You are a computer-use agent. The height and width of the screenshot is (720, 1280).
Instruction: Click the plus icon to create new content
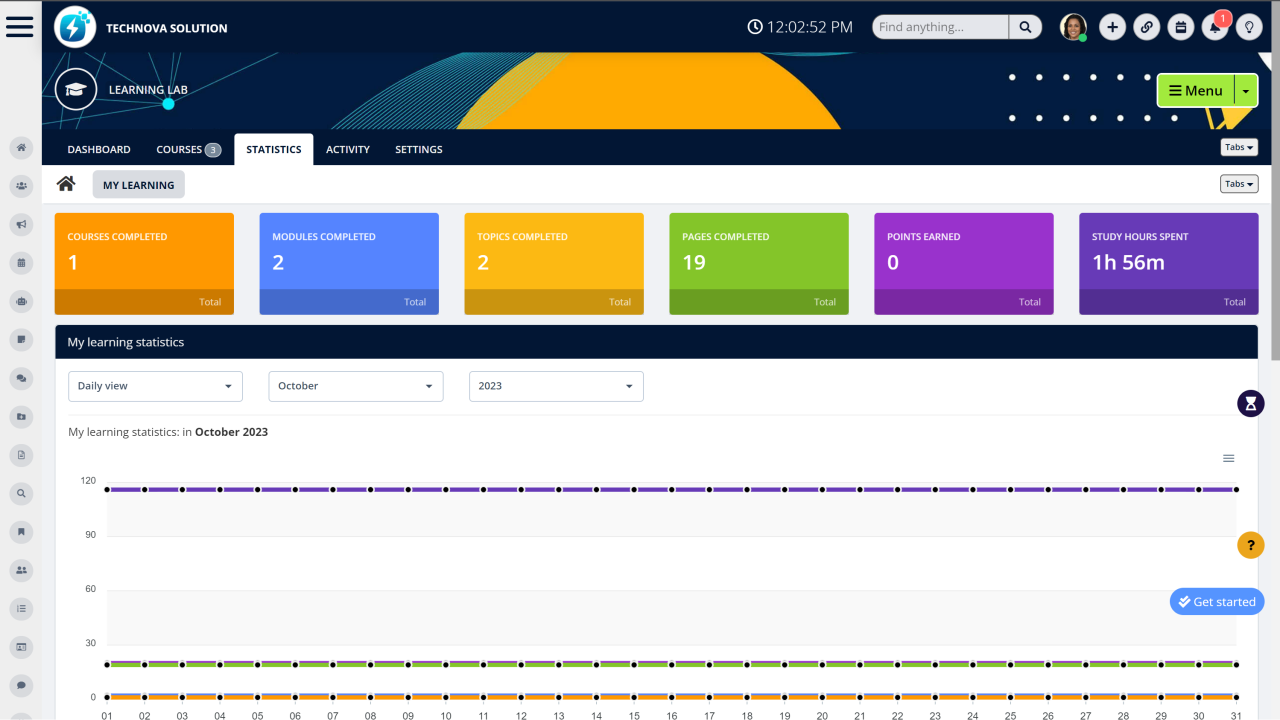(x=1112, y=27)
